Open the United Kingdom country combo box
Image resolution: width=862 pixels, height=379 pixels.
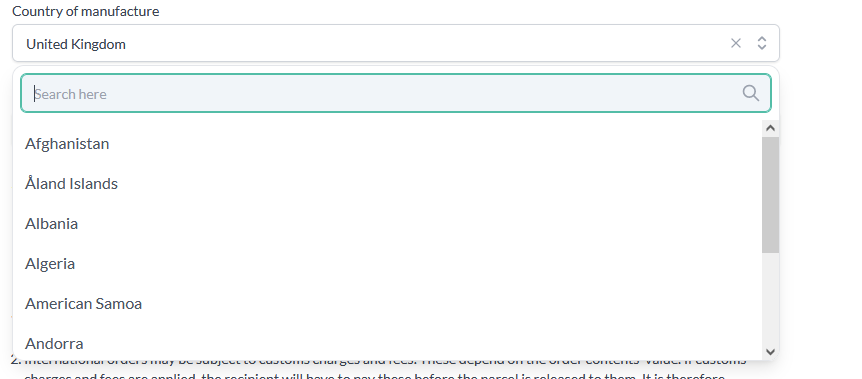click(x=396, y=43)
